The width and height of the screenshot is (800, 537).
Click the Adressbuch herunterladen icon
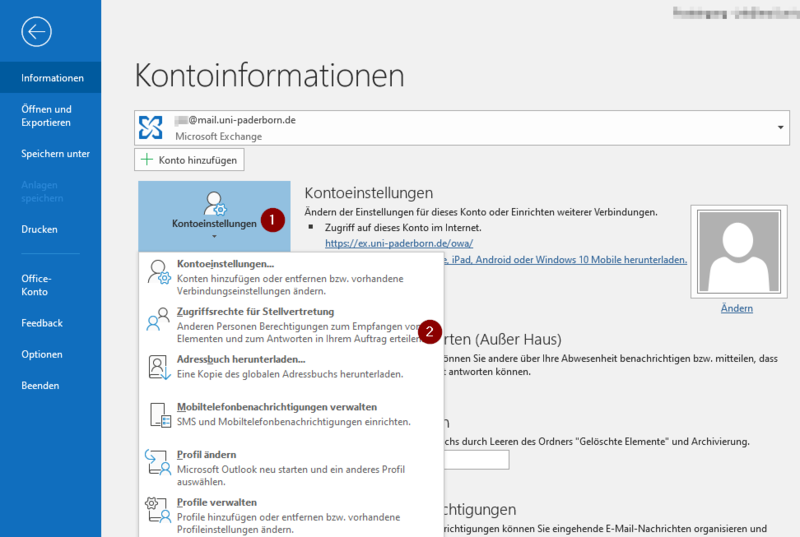pyautogui.click(x=159, y=367)
